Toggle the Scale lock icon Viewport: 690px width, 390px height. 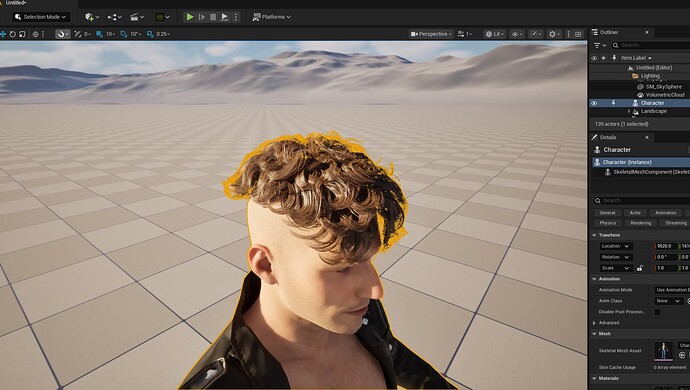(x=640, y=268)
